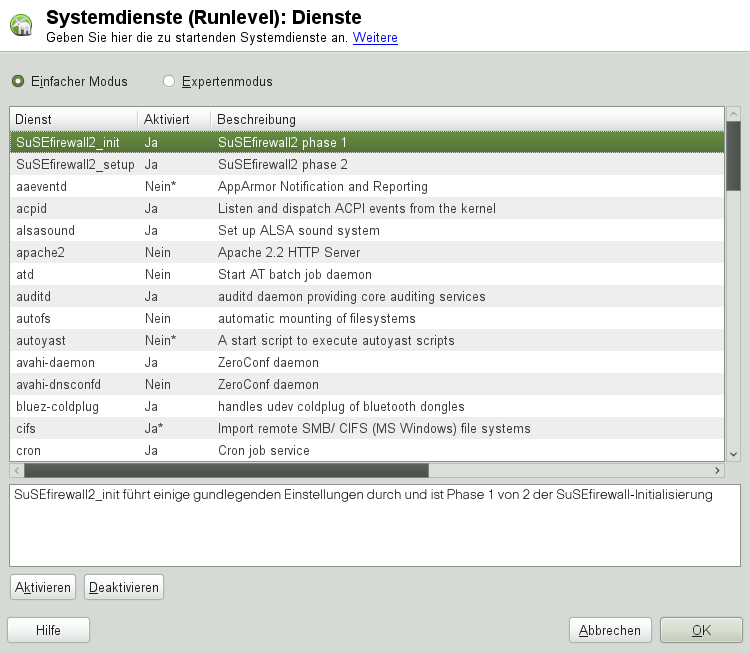750x653 pixels.
Task: Select the SuSEfirewall2_setup service row
Action: point(366,164)
